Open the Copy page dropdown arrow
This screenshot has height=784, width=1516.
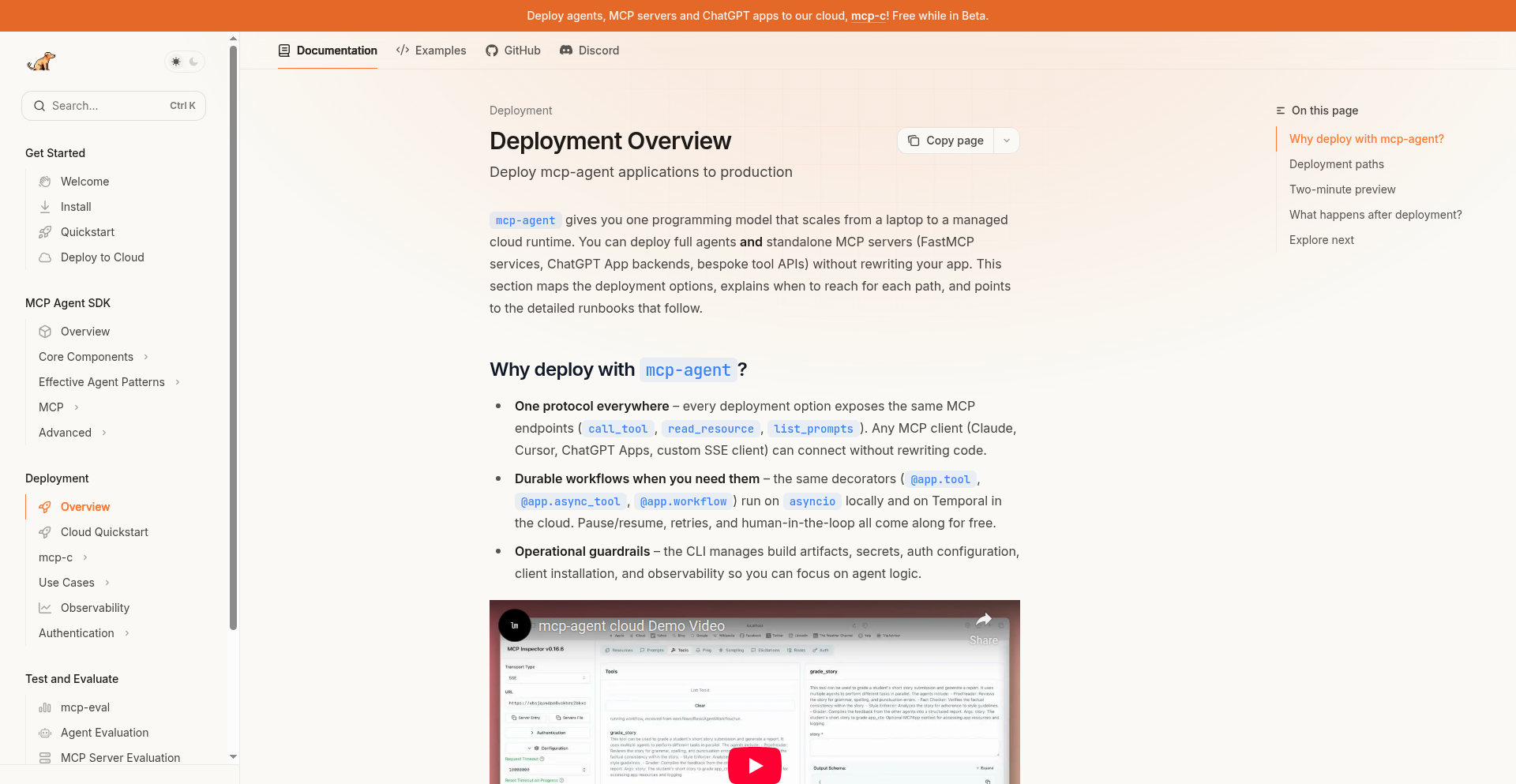[x=1006, y=140]
